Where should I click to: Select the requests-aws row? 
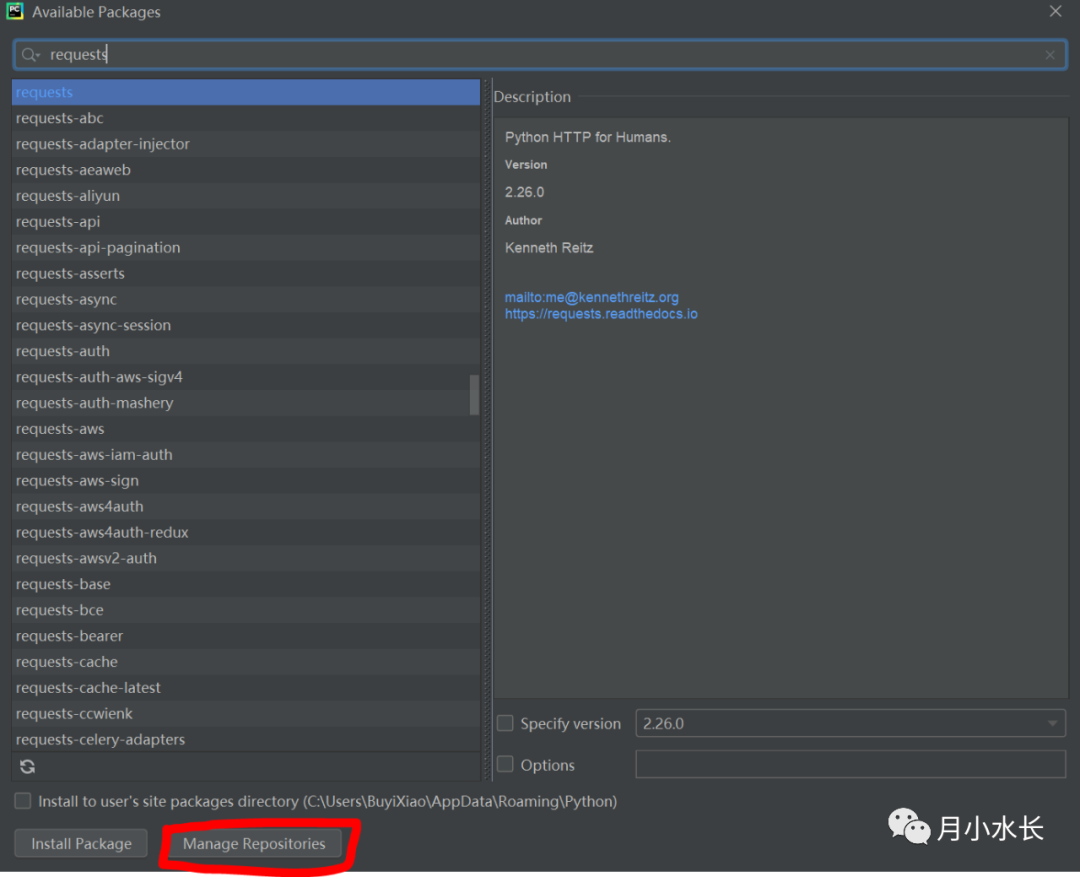pos(246,429)
